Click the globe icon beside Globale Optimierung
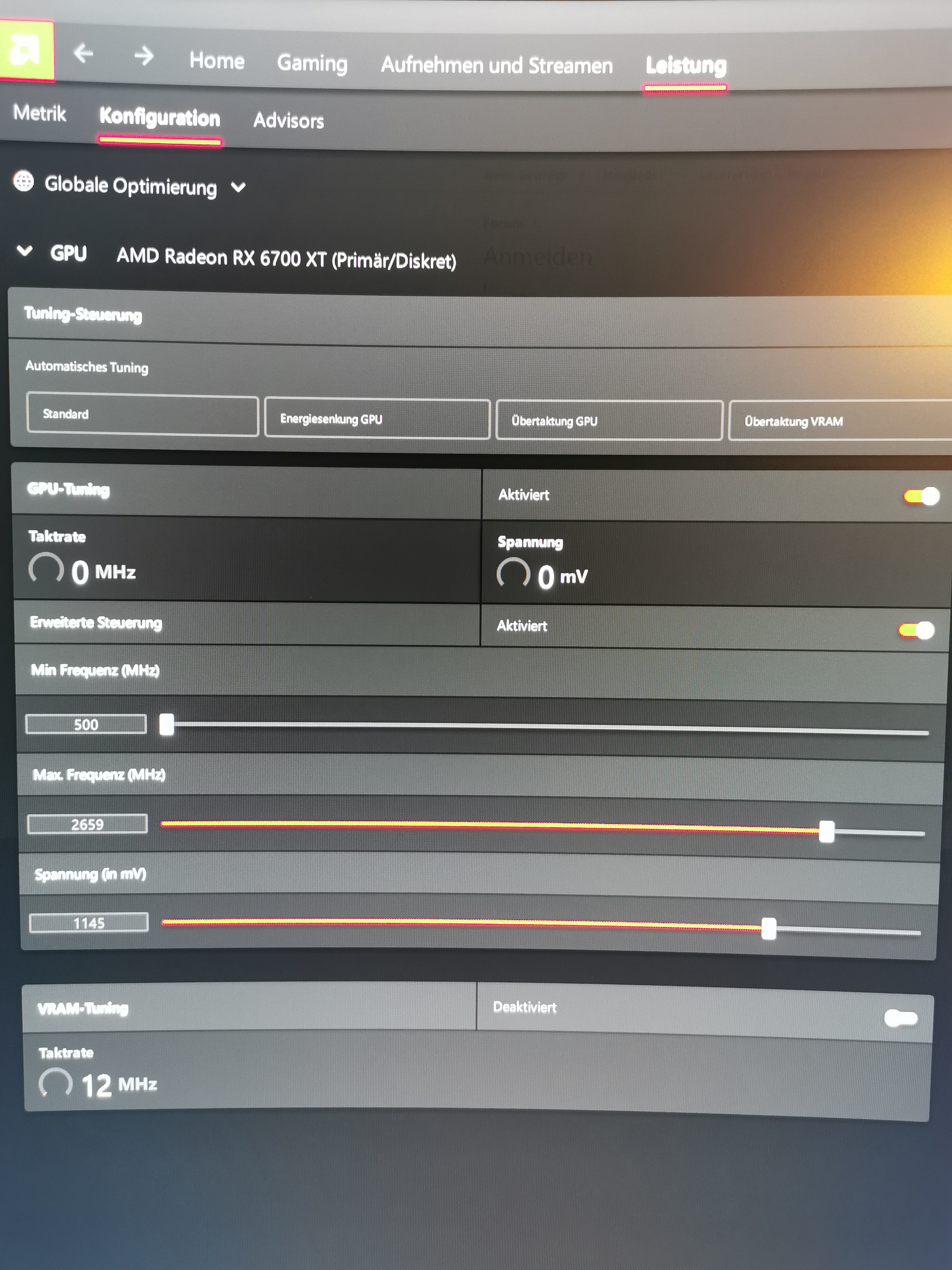The height and width of the screenshot is (1270, 952). click(x=24, y=181)
